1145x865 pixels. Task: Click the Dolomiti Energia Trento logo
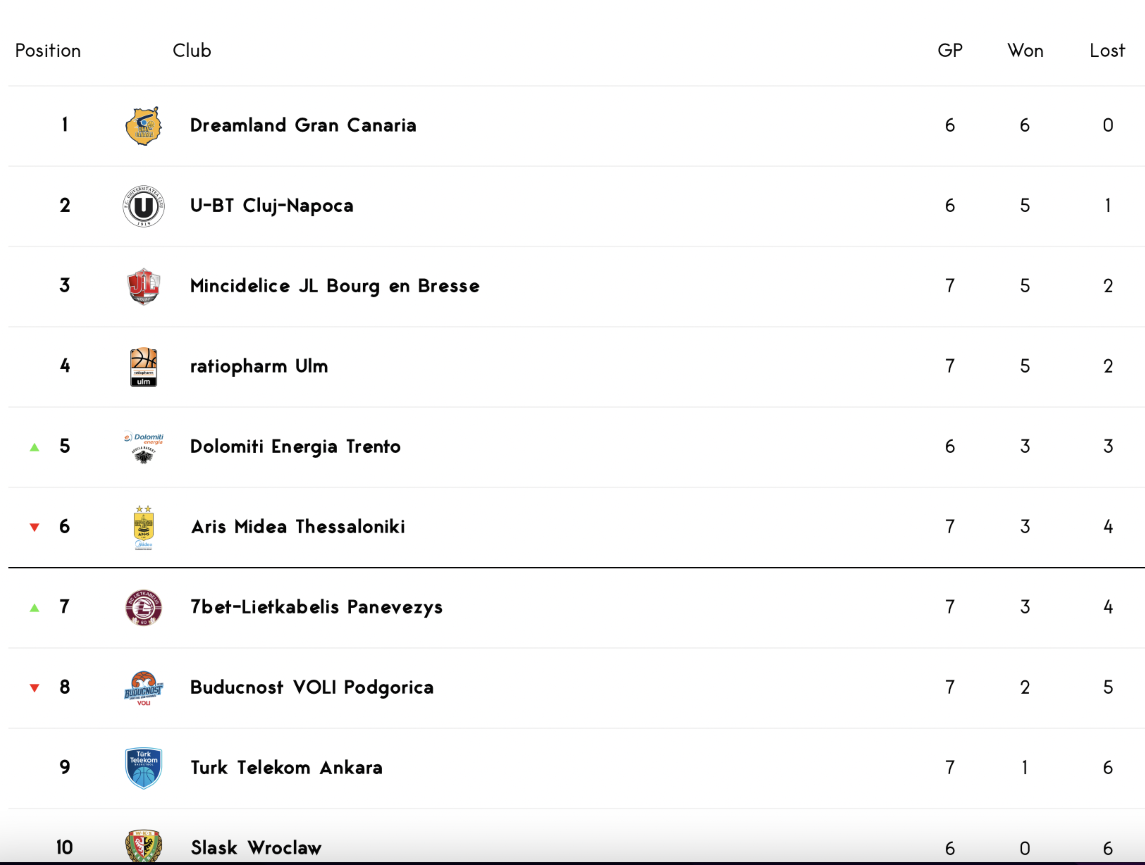tap(143, 447)
